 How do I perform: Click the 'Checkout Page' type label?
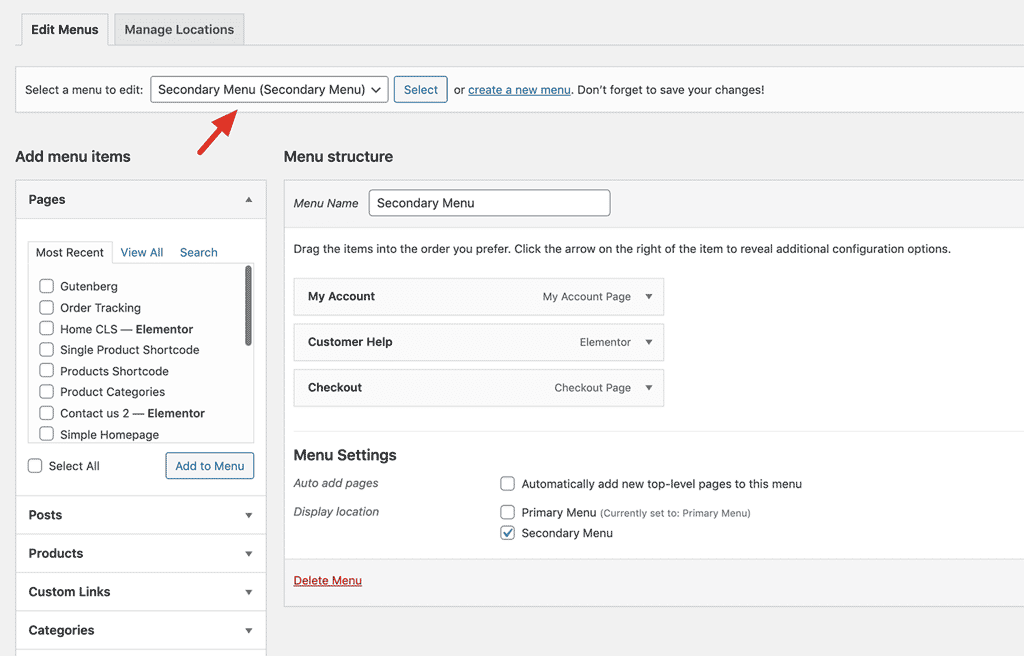coord(592,387)
